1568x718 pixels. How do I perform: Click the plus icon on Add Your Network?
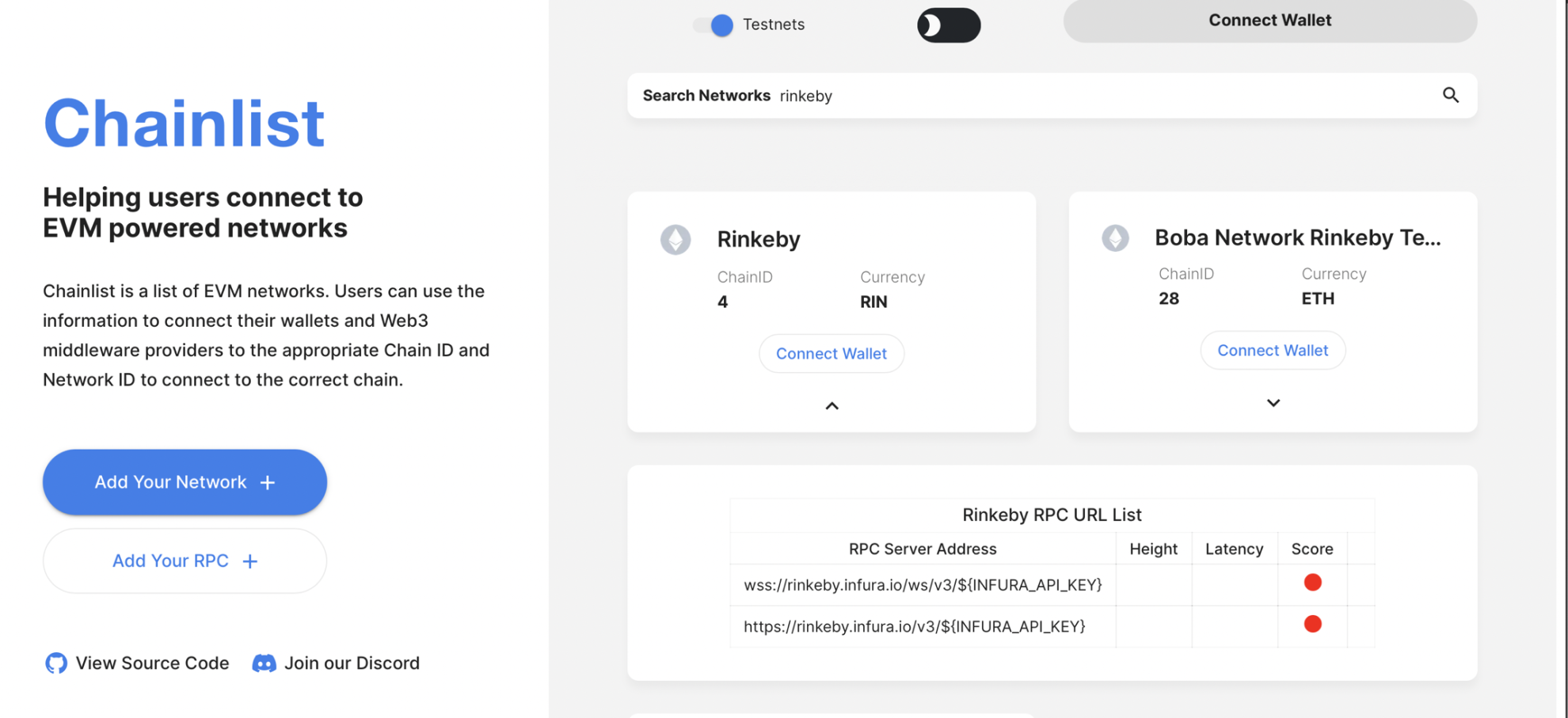click(268, 481)
